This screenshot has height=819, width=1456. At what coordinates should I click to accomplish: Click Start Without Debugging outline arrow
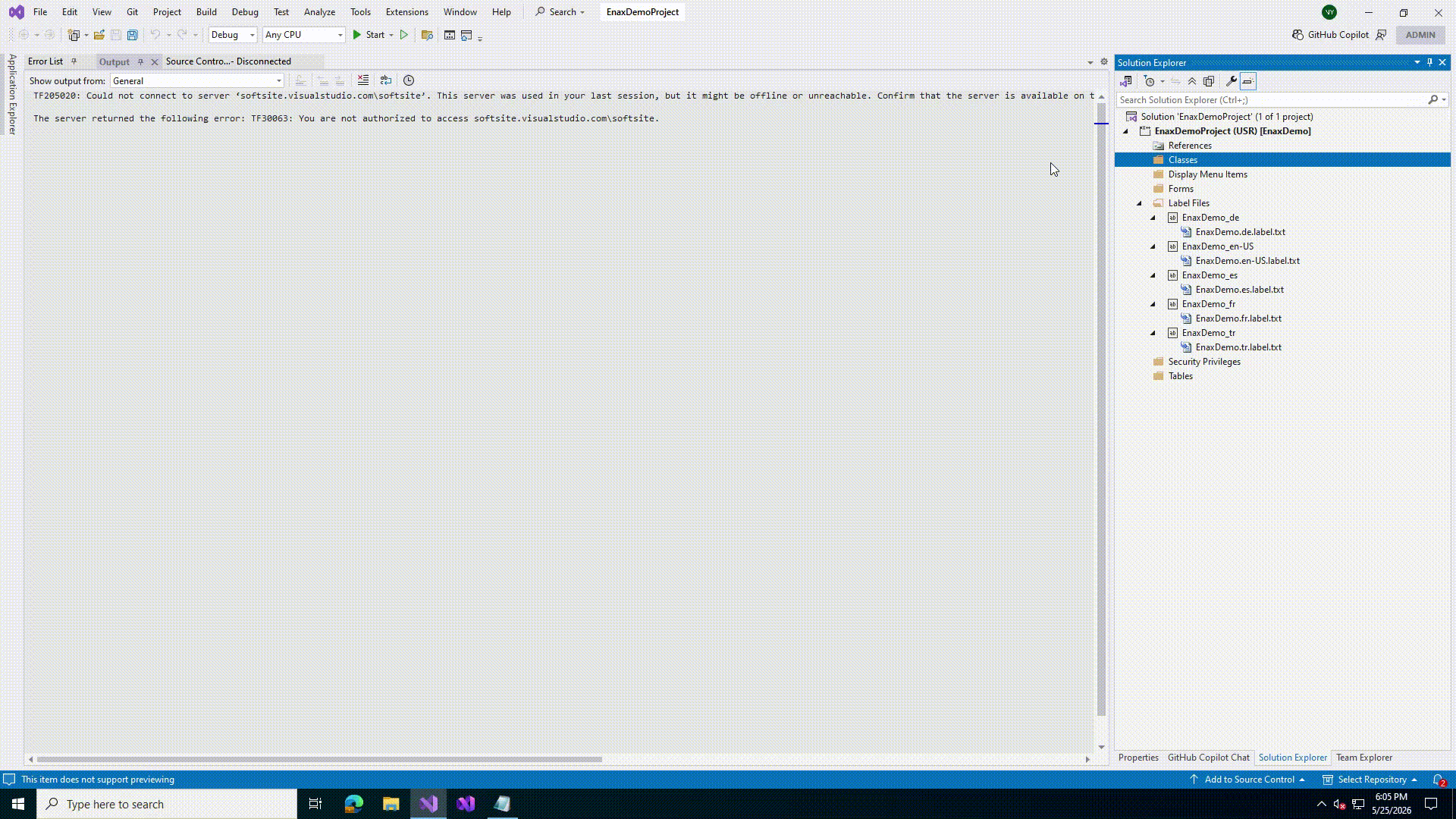pyautogui.click(x=404, y=35)
